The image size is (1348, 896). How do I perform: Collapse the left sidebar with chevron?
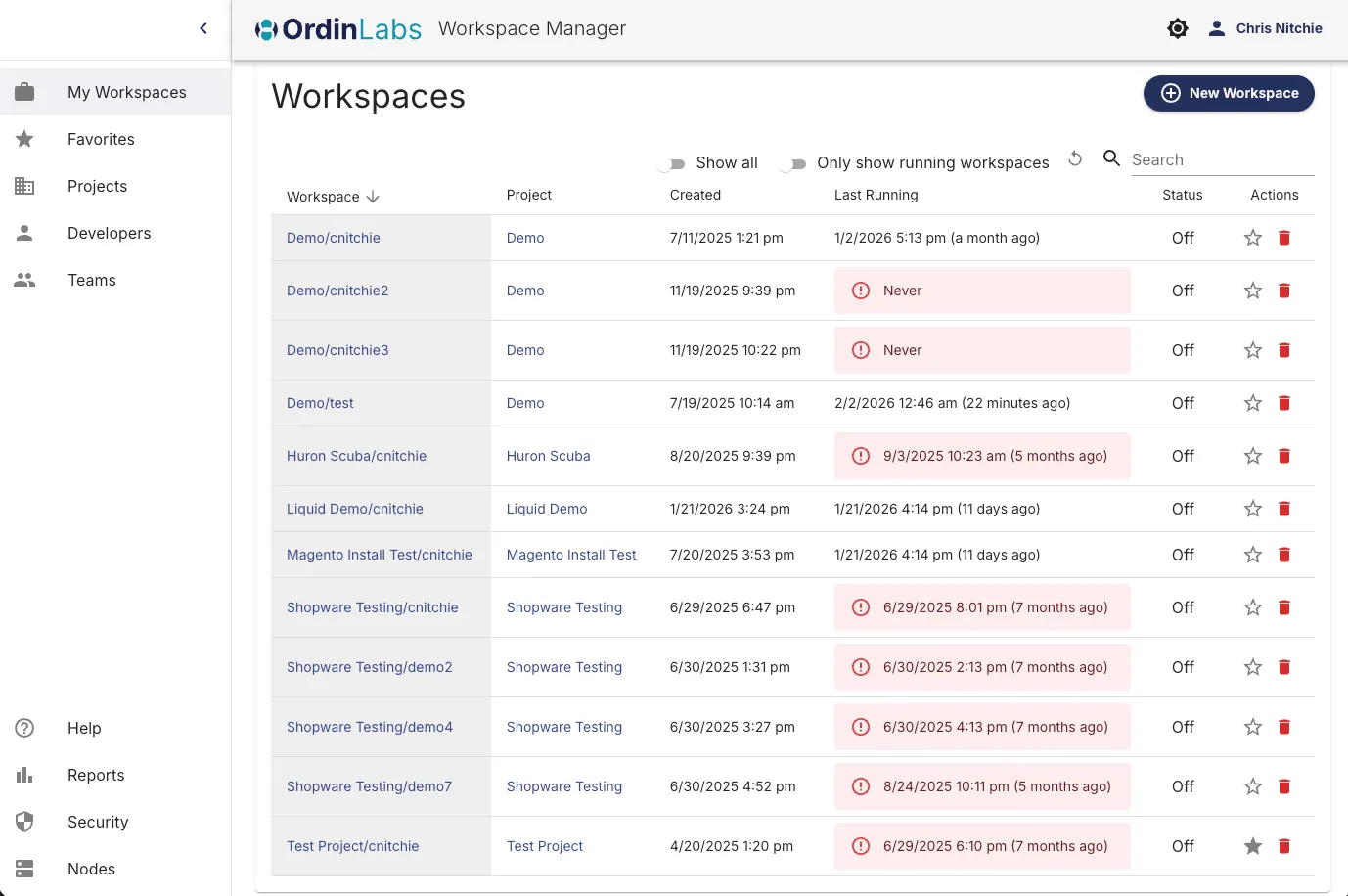pos(203,28)
